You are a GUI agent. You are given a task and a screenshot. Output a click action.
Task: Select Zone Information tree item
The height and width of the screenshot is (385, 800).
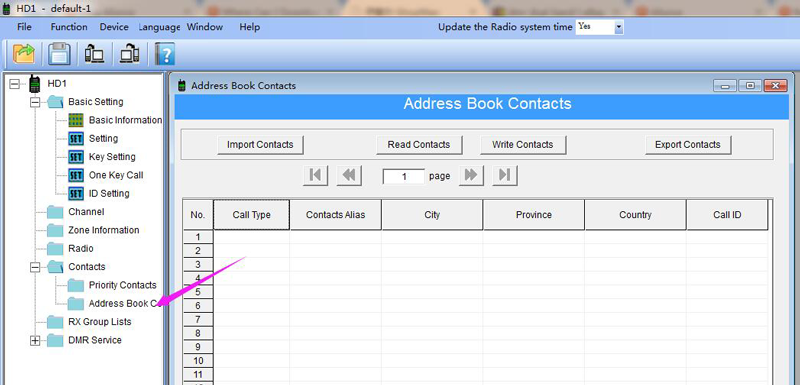click(x=104, y=230)
